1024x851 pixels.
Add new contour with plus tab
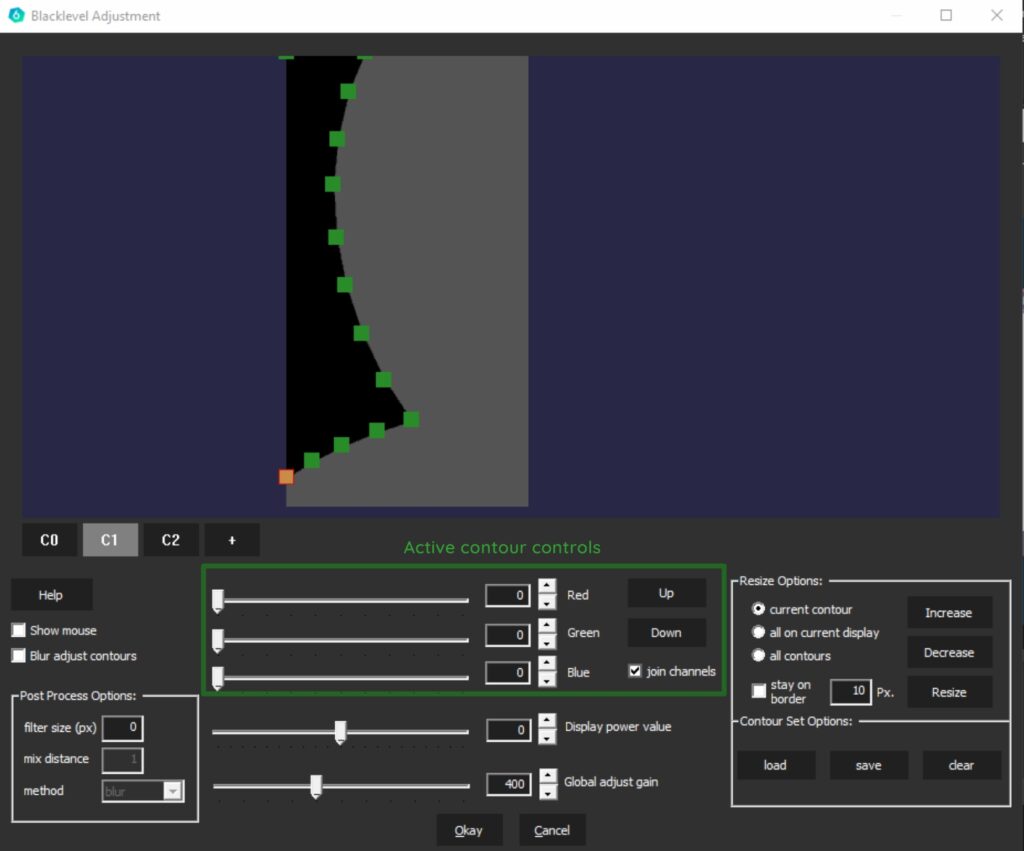click(x=232, y=540)
